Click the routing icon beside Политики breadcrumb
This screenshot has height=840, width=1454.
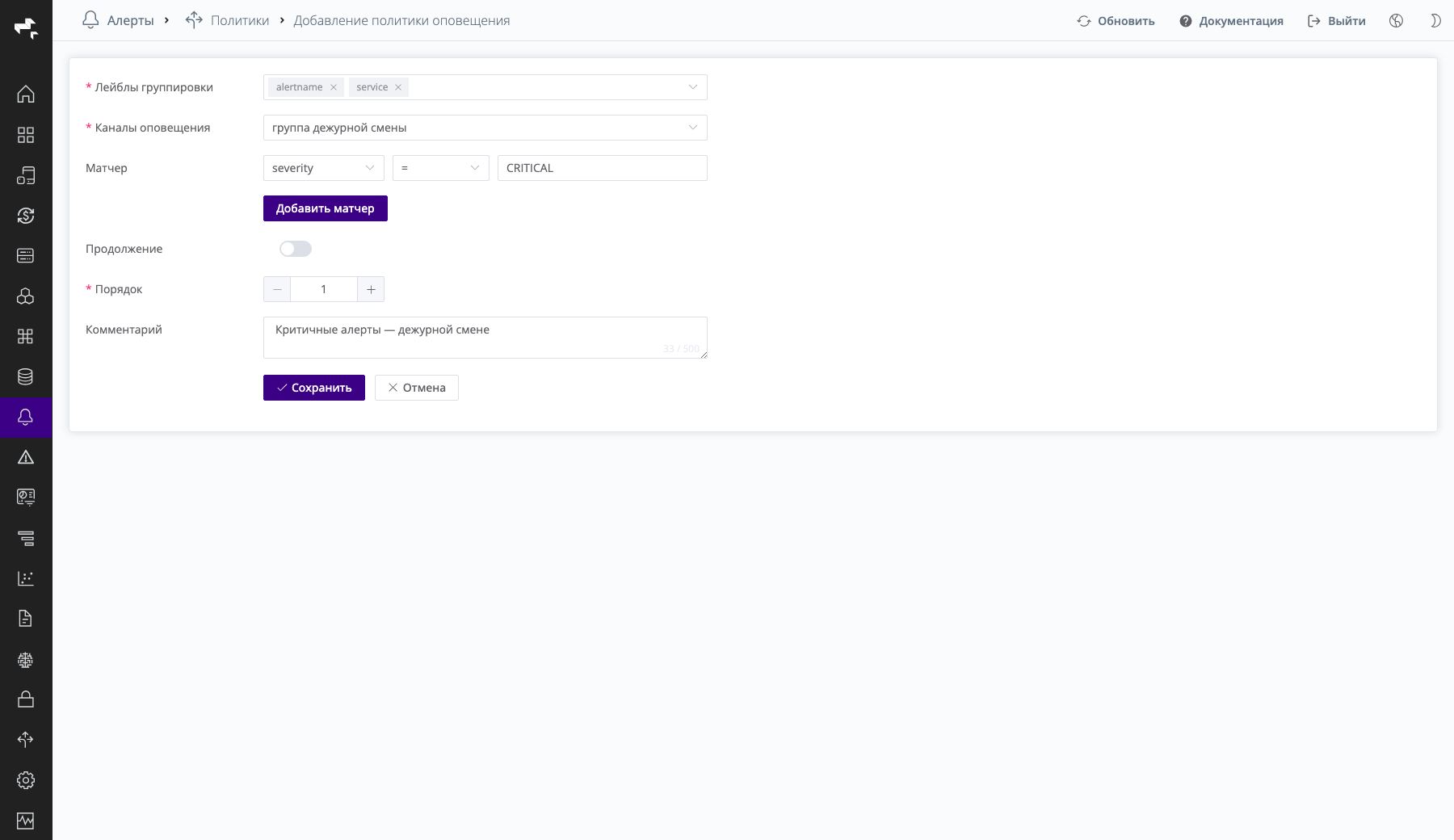194,20
